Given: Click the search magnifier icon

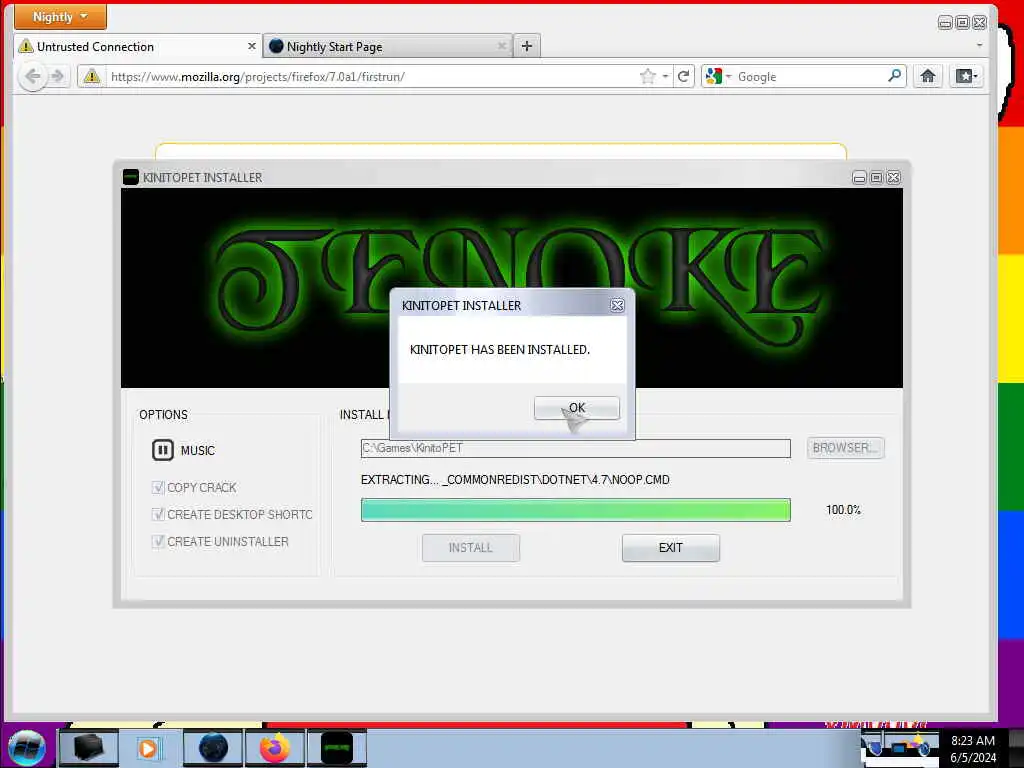Looking at the screenshot, I should tap(895, 76).
